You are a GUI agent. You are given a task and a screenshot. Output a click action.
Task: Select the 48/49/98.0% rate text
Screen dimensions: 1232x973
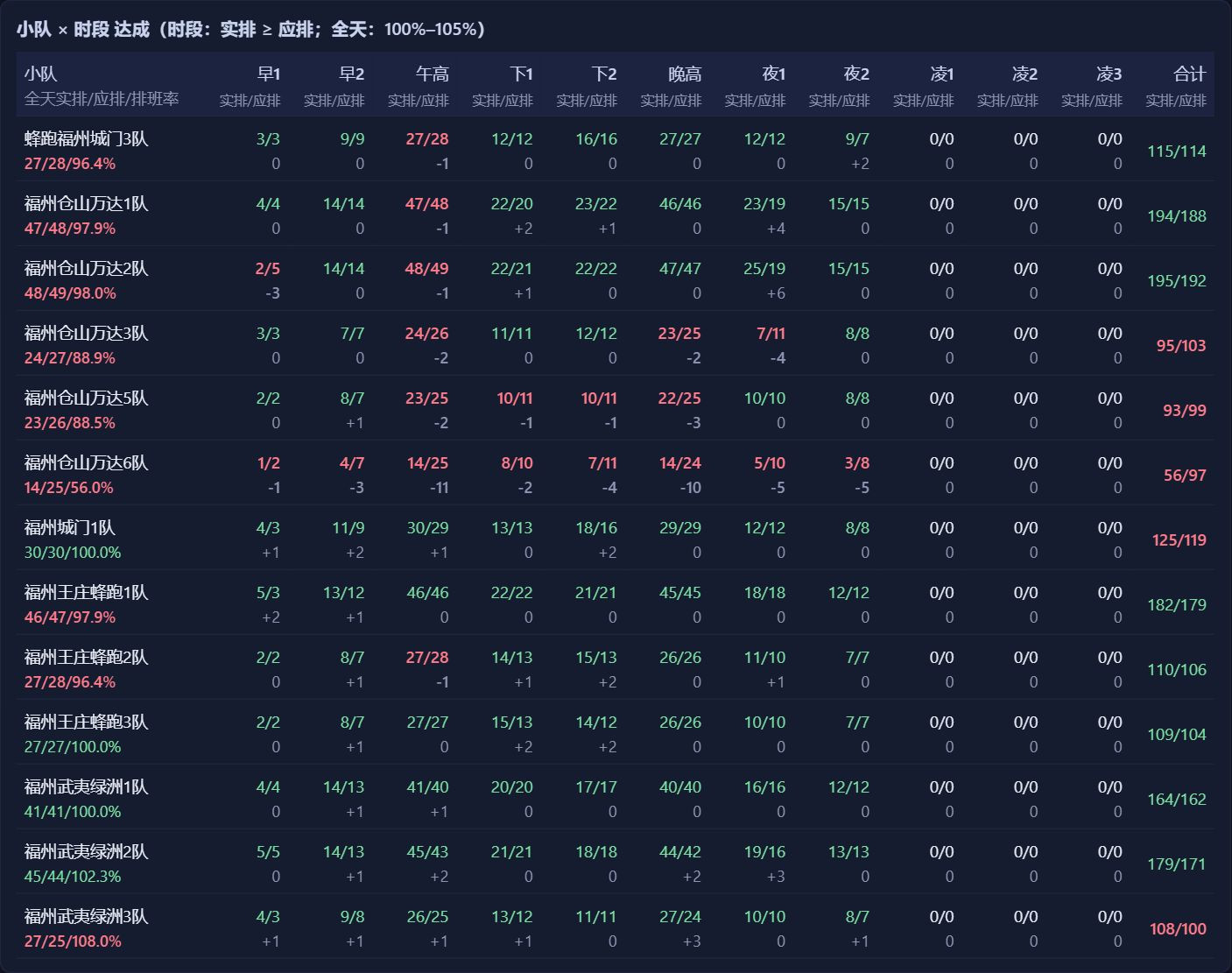point(70,293)
